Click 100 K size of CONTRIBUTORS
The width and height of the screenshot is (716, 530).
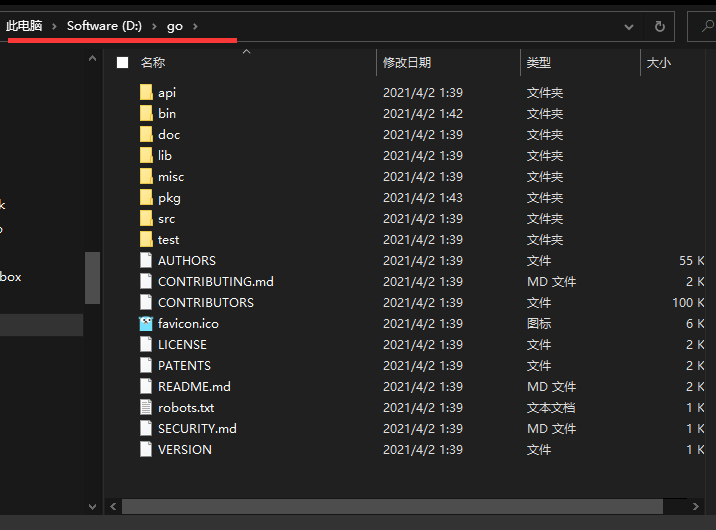coord(688,302)
